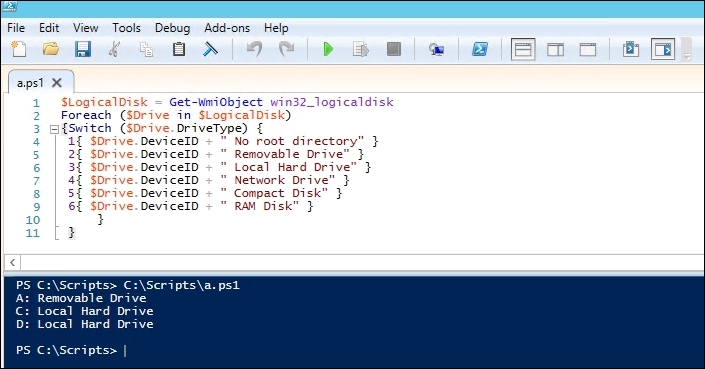This screenshot has width=705, height=369.
Task: Open the File menu
Action: point(16,28)
